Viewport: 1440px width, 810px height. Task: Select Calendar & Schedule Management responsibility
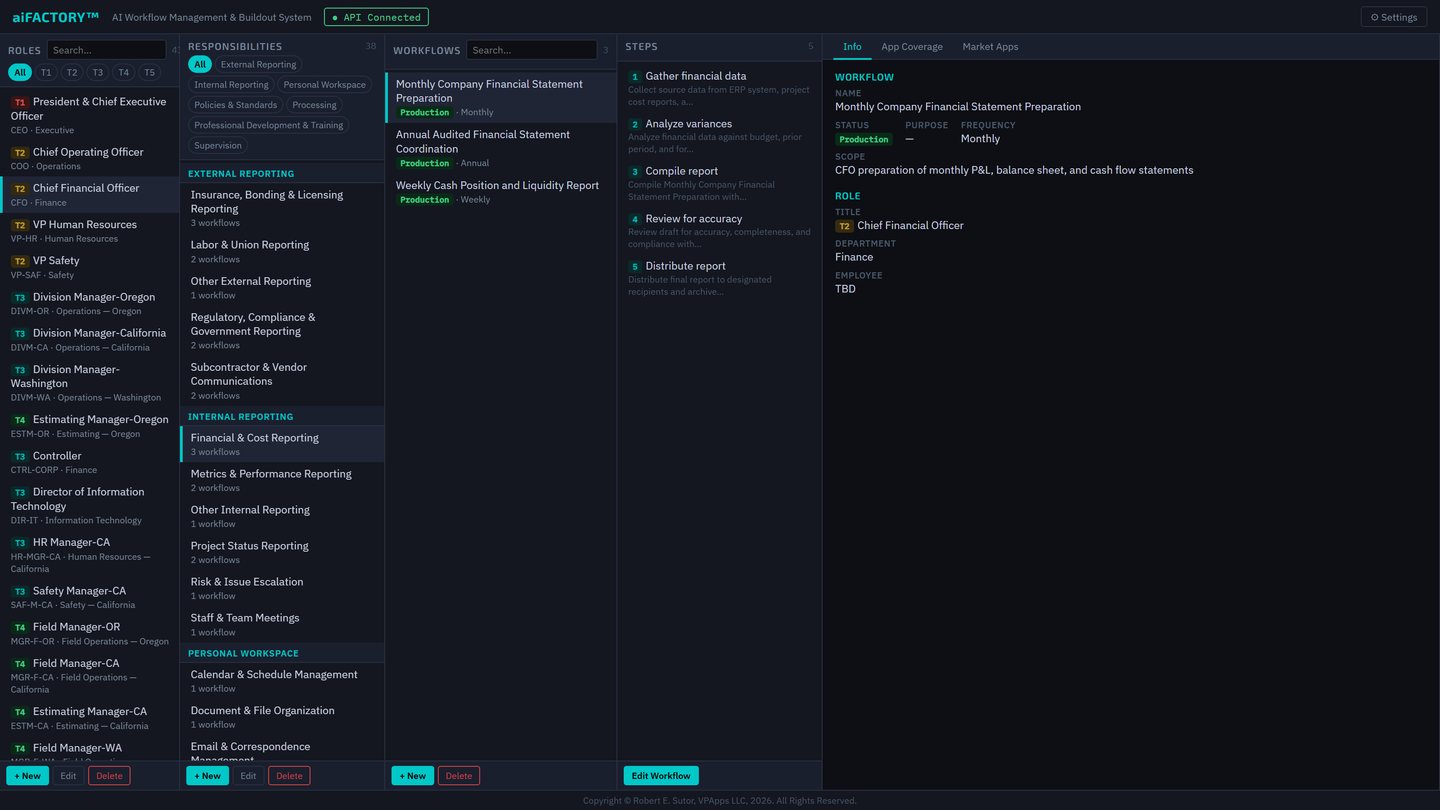pyautogui.click(x=282, y=681)
